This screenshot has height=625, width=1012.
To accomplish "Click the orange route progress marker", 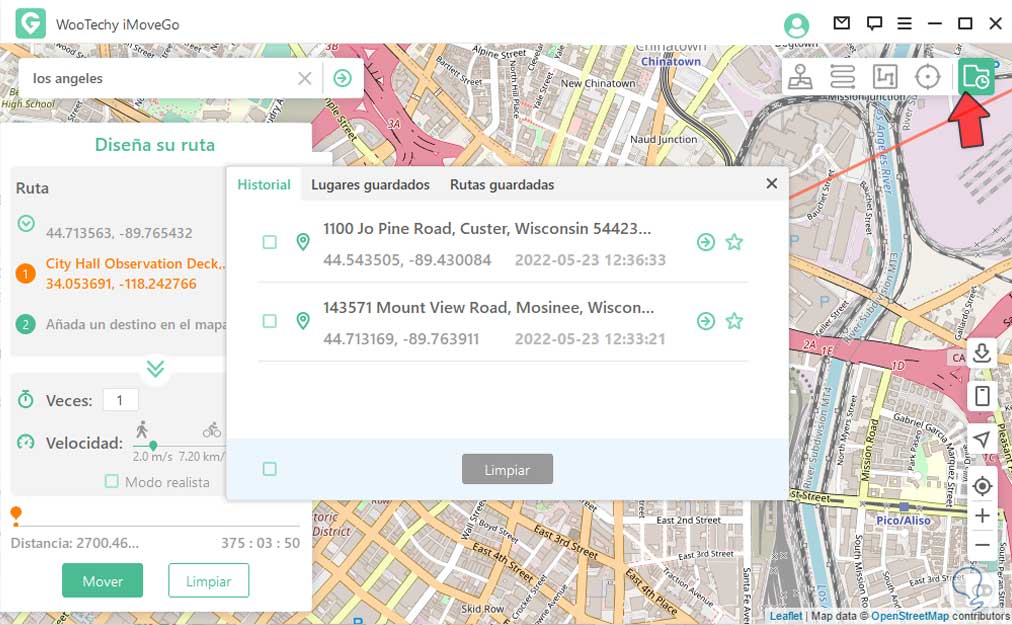I will pyautogui.click(x=16, y=515).
